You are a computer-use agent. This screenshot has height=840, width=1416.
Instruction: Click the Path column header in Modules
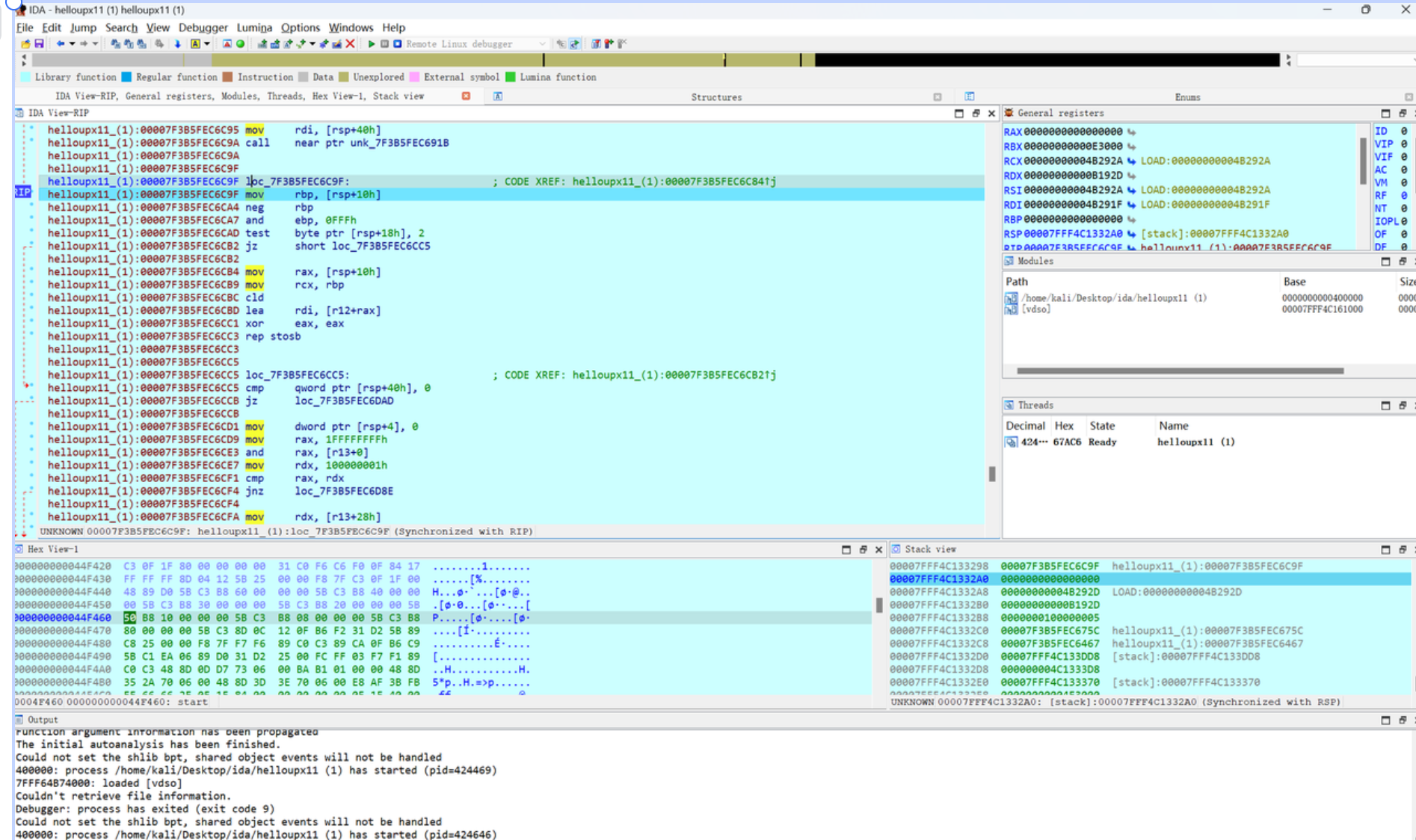(1016, 282)
